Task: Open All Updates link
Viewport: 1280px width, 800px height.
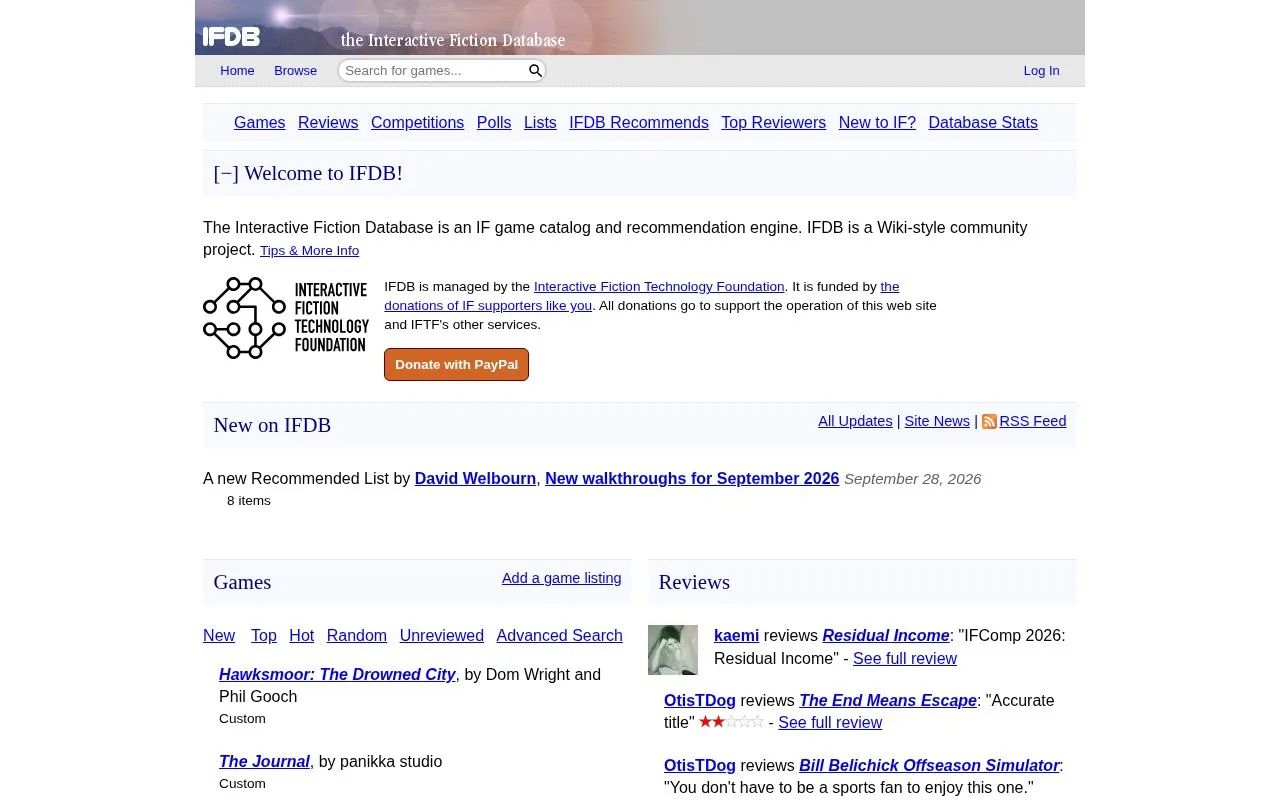Action: point(855,421)
